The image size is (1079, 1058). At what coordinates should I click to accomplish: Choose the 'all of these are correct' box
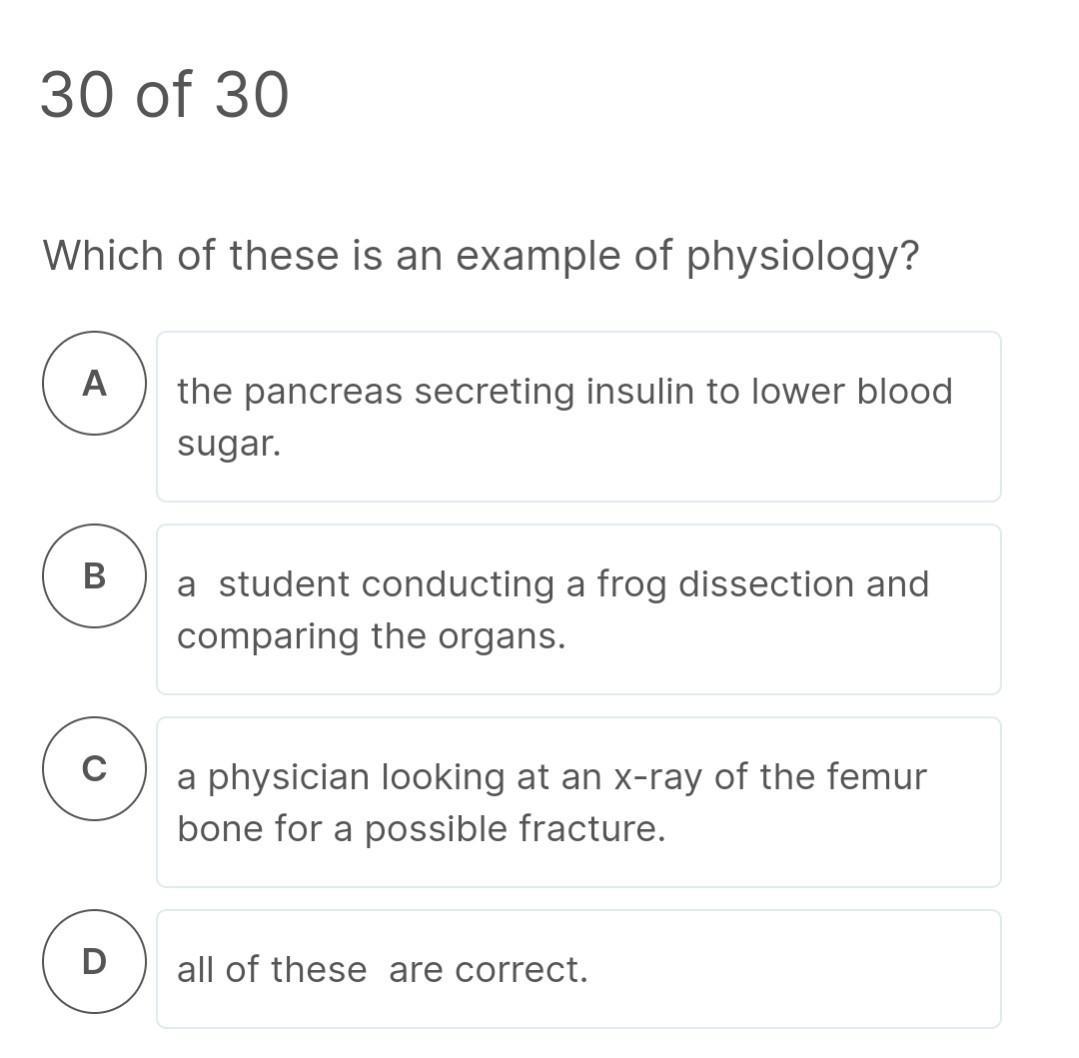(578, 969)
